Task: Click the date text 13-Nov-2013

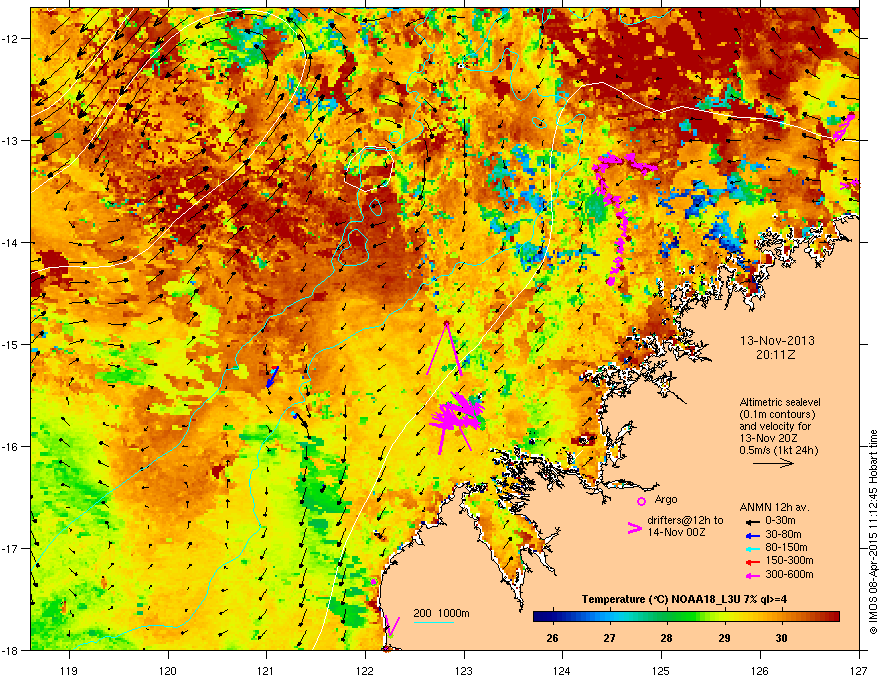Action: coord(777,341)
